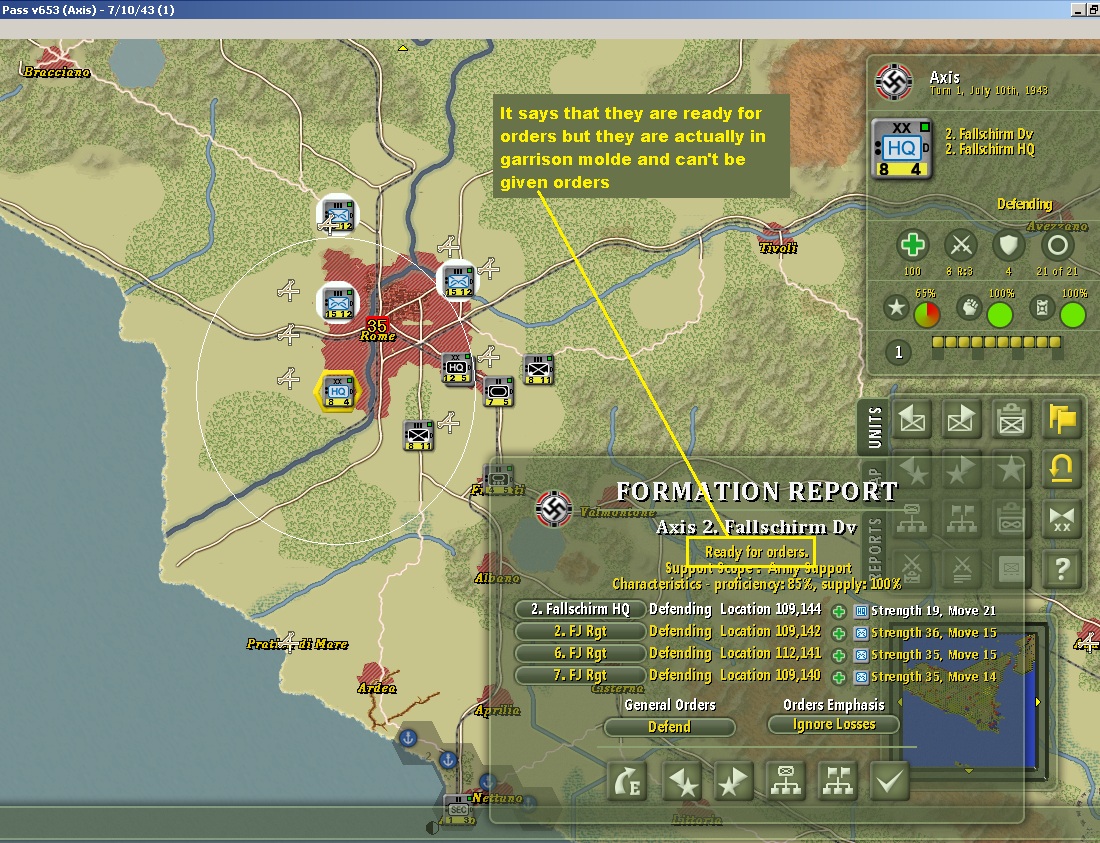Click green plus in the 7. FJ Rgt row
This screenshot has height=843, width=1100.
[x=838, y=677]
